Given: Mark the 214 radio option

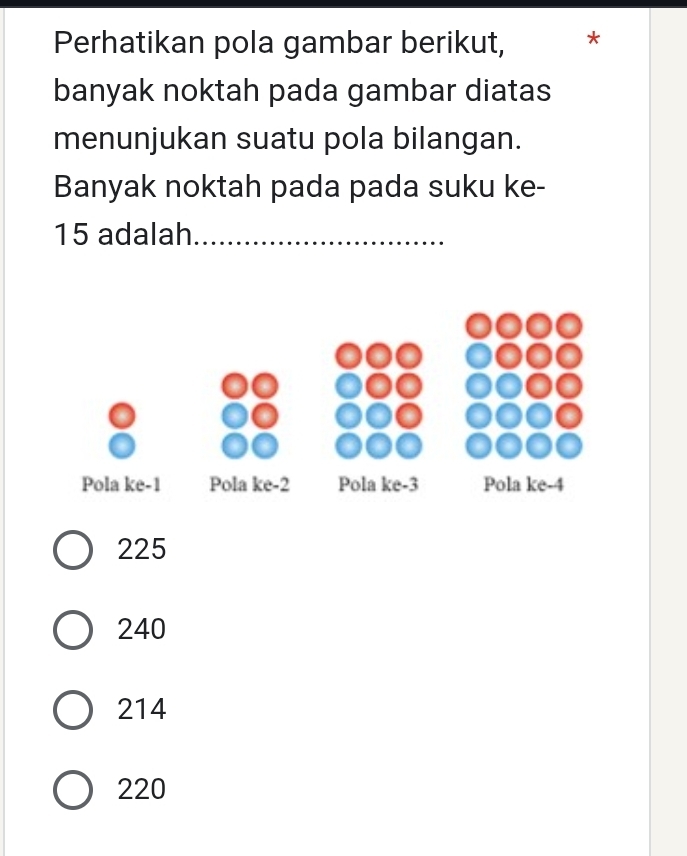Looking at the screenshot, I should click(73, 710).
